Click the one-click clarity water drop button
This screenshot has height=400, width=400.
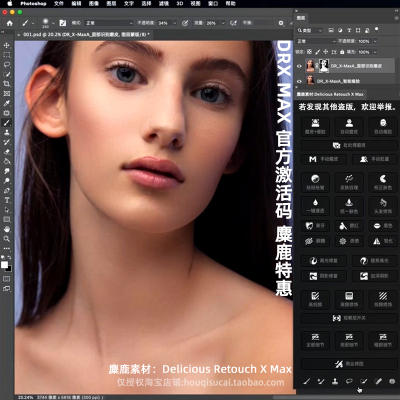[x=315, y=205]
